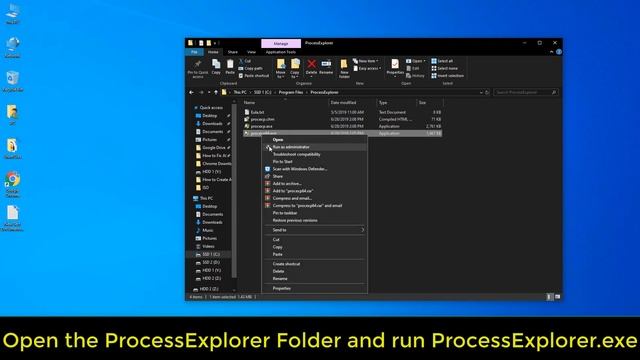Open recent locations arrow beside forward button

point(209,93)
